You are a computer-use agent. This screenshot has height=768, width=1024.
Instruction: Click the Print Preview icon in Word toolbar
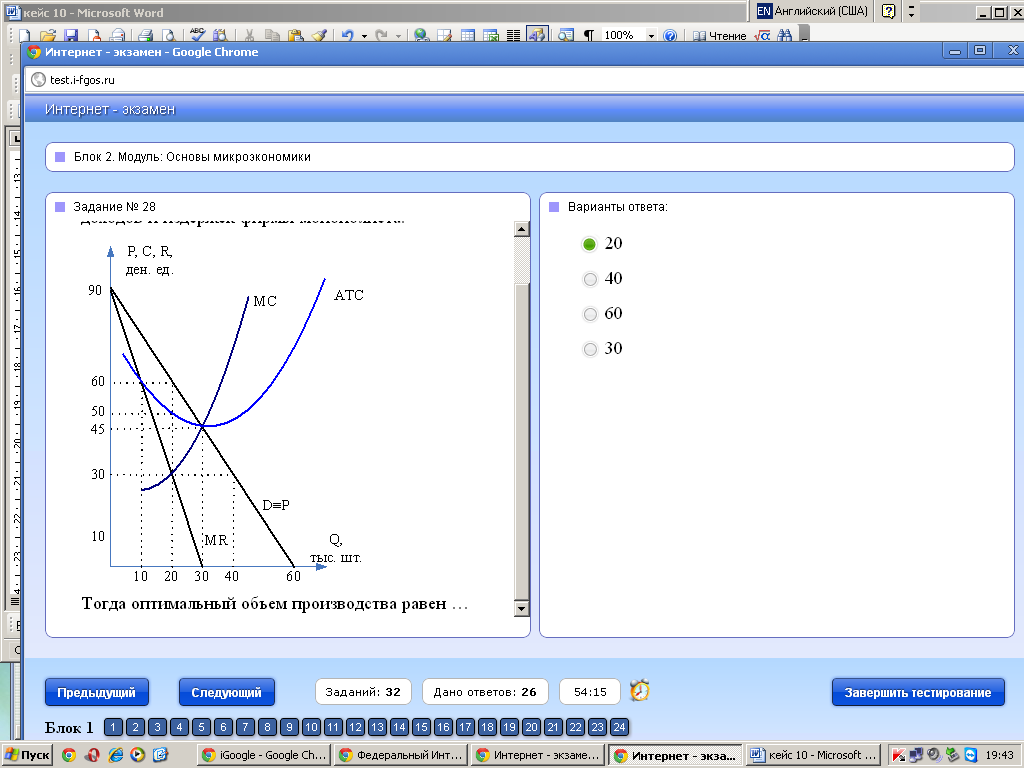tap(168, 35)
